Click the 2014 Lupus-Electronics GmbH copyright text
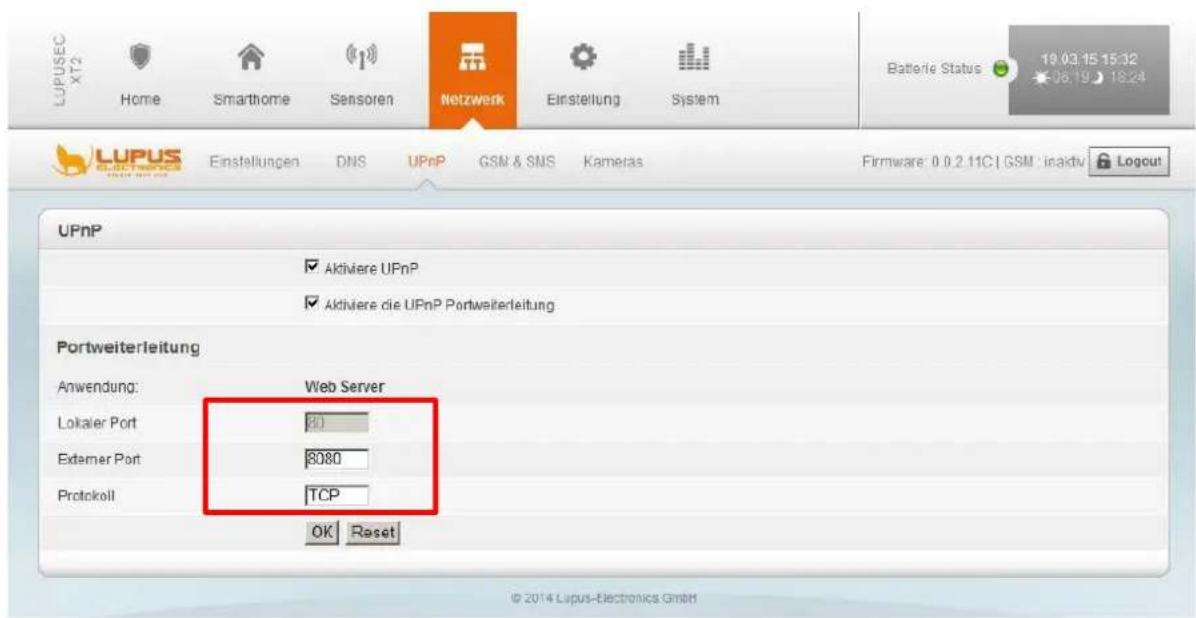1196x618 pixels. (602, 597)
